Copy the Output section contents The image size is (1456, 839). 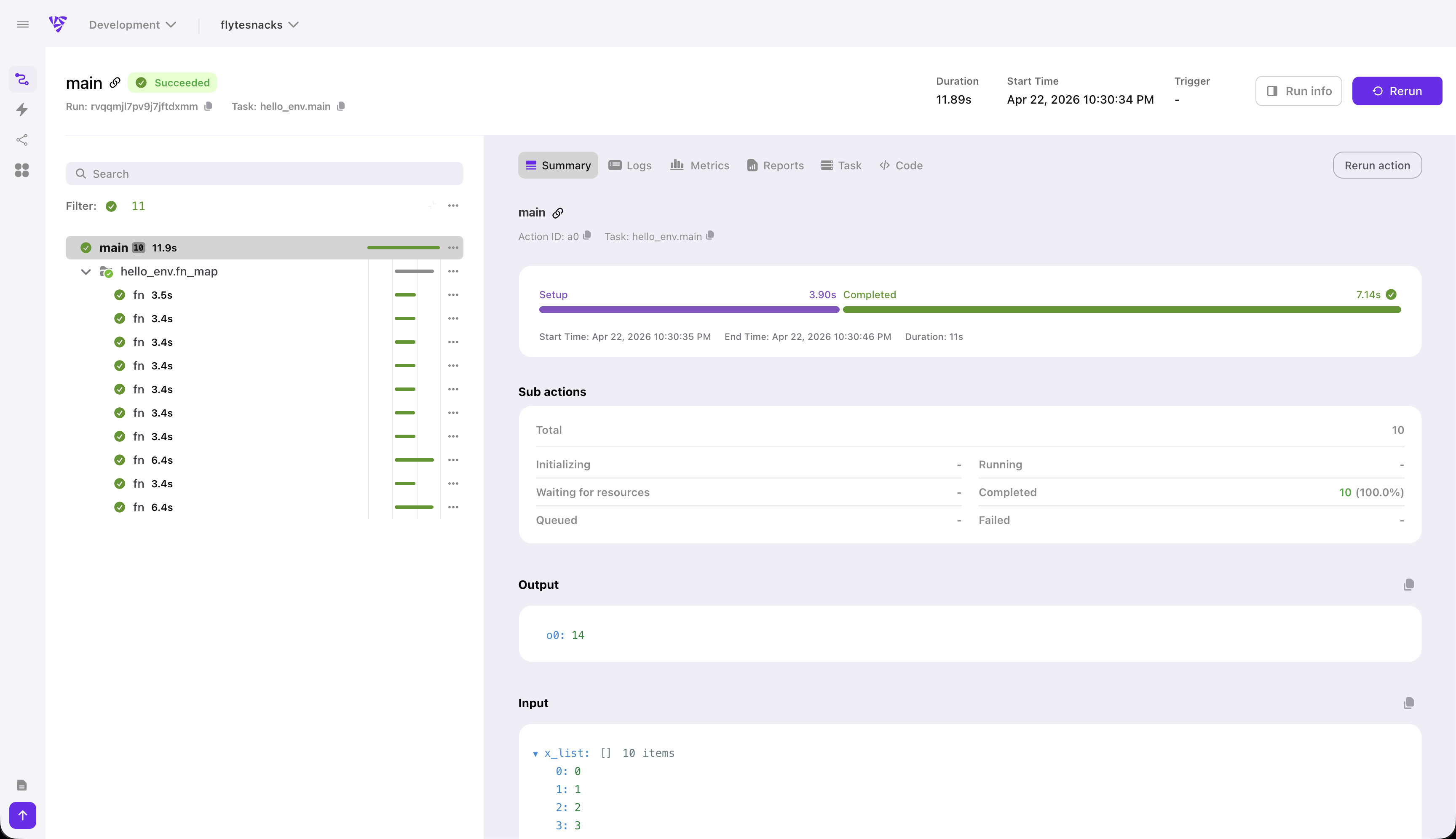tap(1408, 584)
